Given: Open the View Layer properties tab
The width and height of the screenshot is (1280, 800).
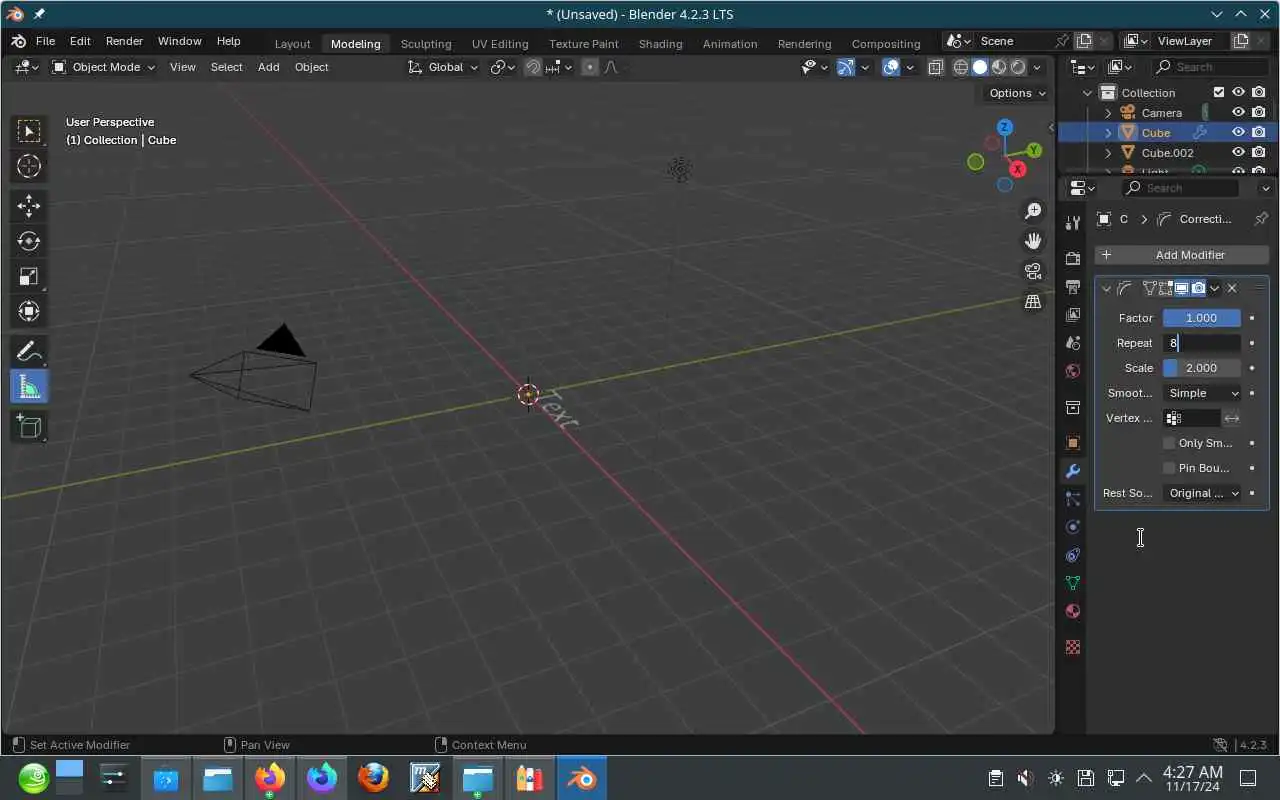Looking at the screenshot, I should point(1073,315).
